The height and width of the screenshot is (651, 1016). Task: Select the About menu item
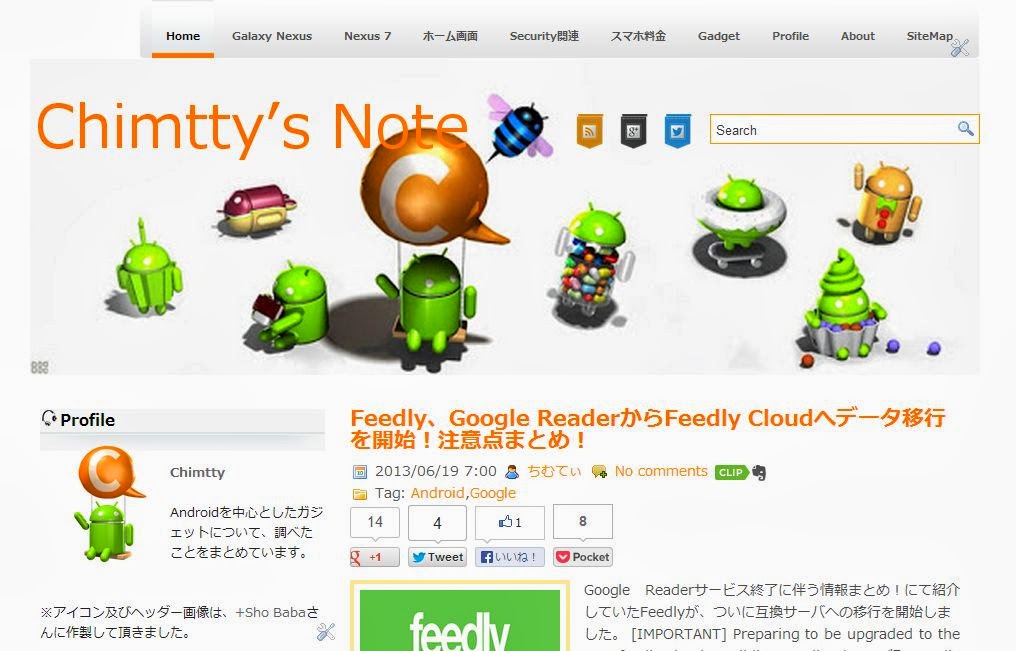[x=858, y=36]
